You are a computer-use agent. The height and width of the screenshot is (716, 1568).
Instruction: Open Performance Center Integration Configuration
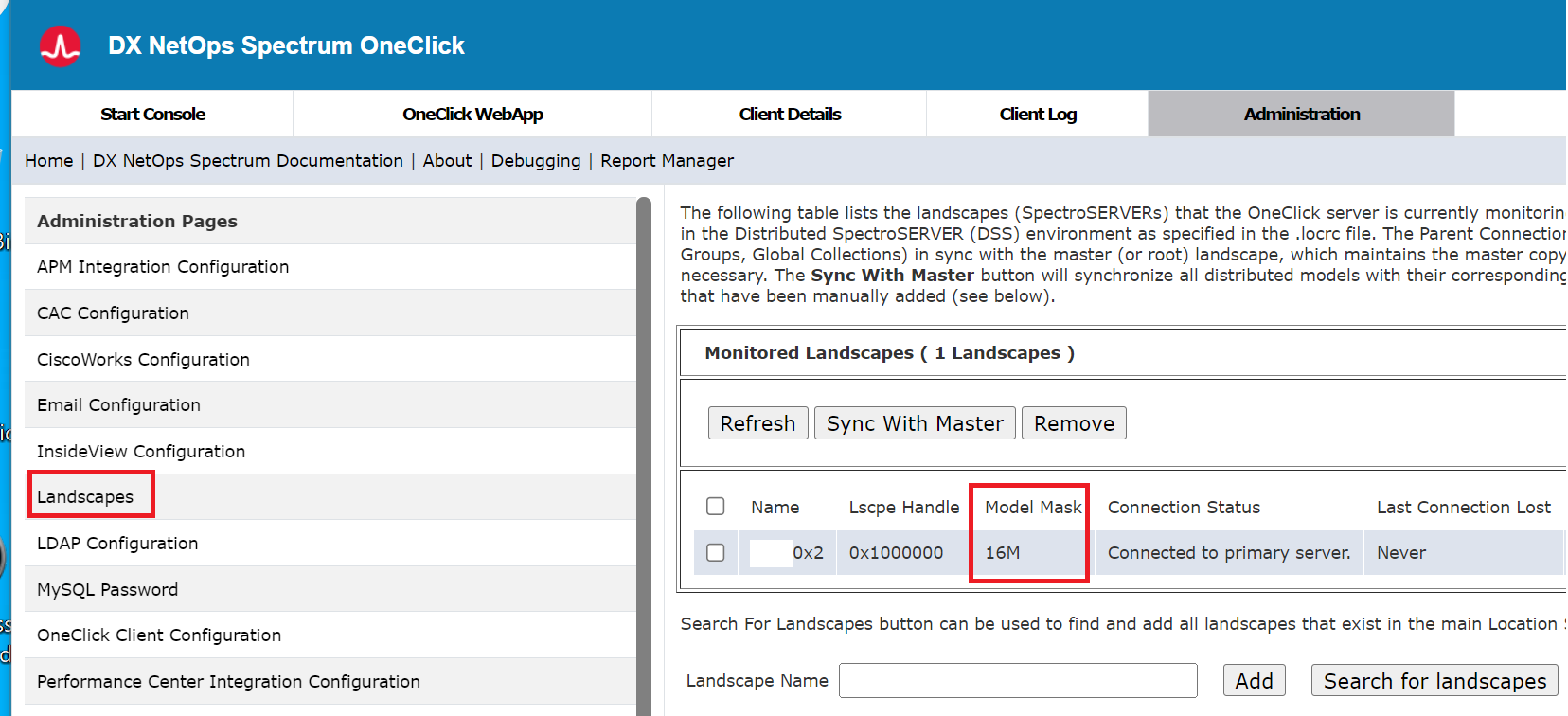[330, 682]
